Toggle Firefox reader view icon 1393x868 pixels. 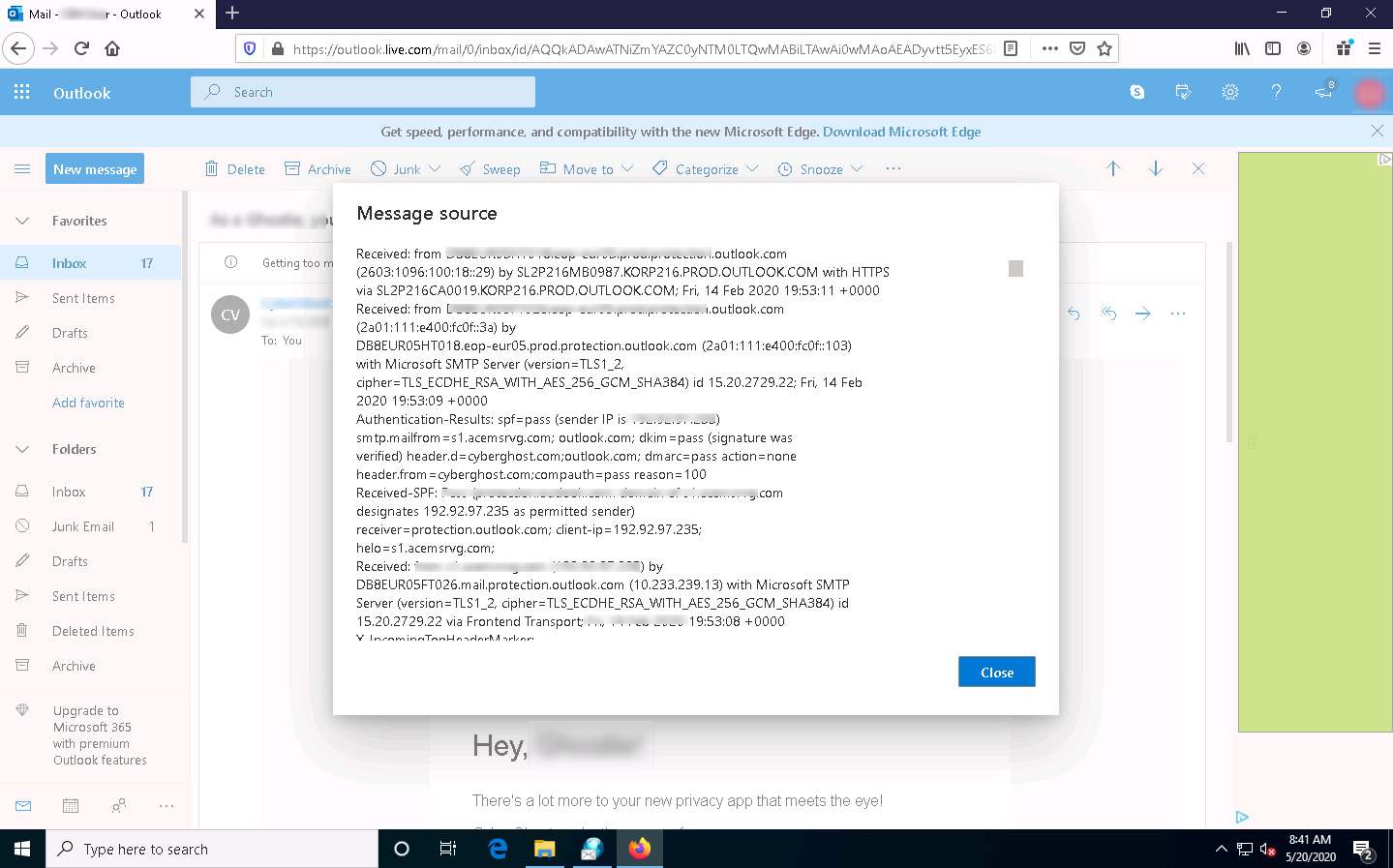1011,48
